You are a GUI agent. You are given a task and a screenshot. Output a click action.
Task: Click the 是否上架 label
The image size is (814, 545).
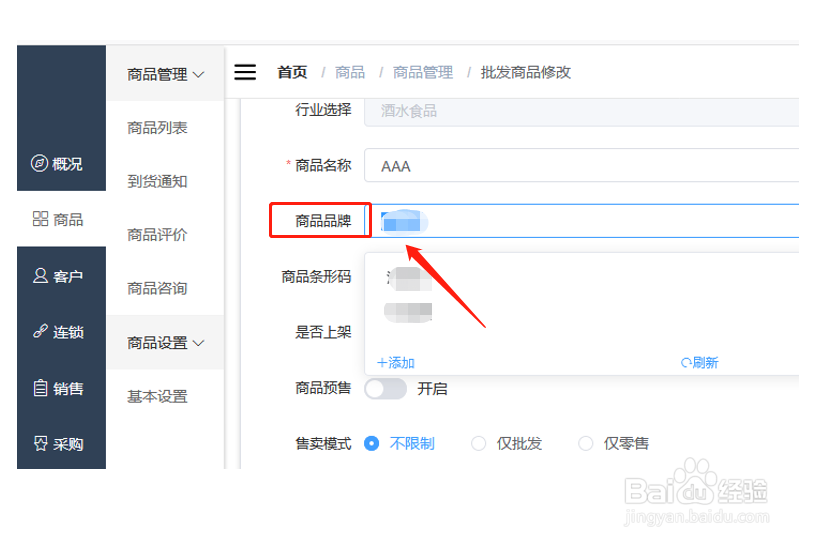click(x=323, y=332)
